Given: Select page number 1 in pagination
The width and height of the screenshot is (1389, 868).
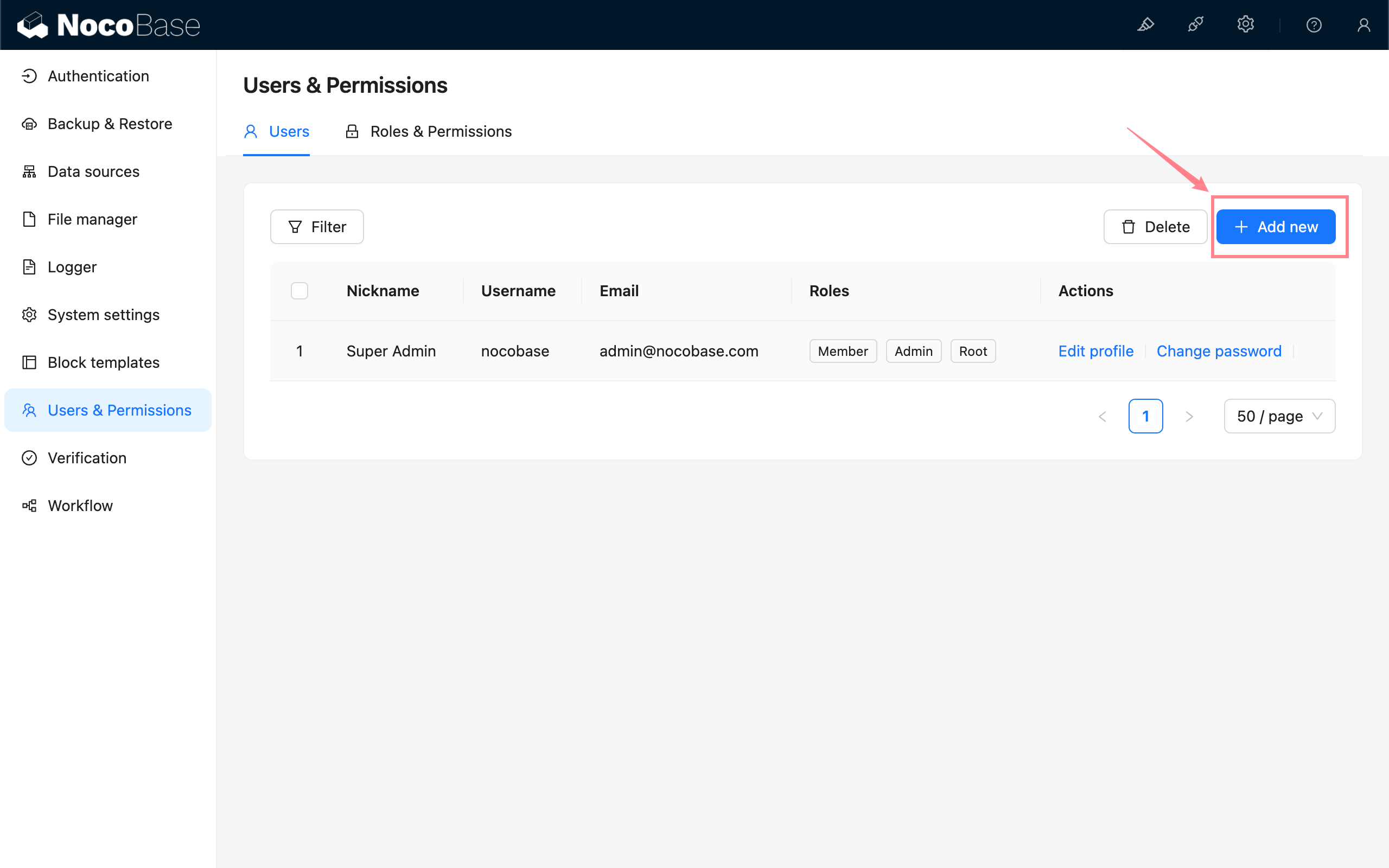Looking at the screenshot, I should (x=1145, y=416).
